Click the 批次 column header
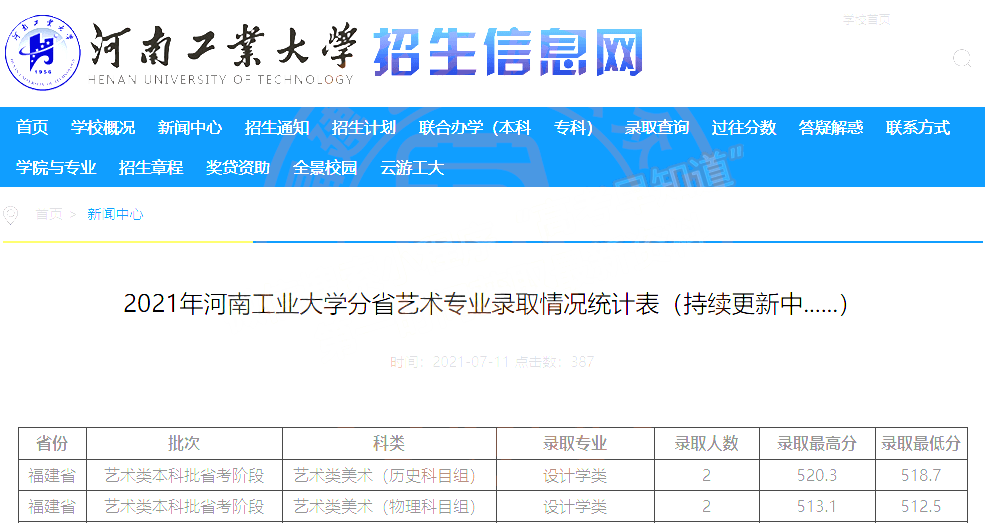Viewport: 985px width, 523px height. tap(184, 444)
